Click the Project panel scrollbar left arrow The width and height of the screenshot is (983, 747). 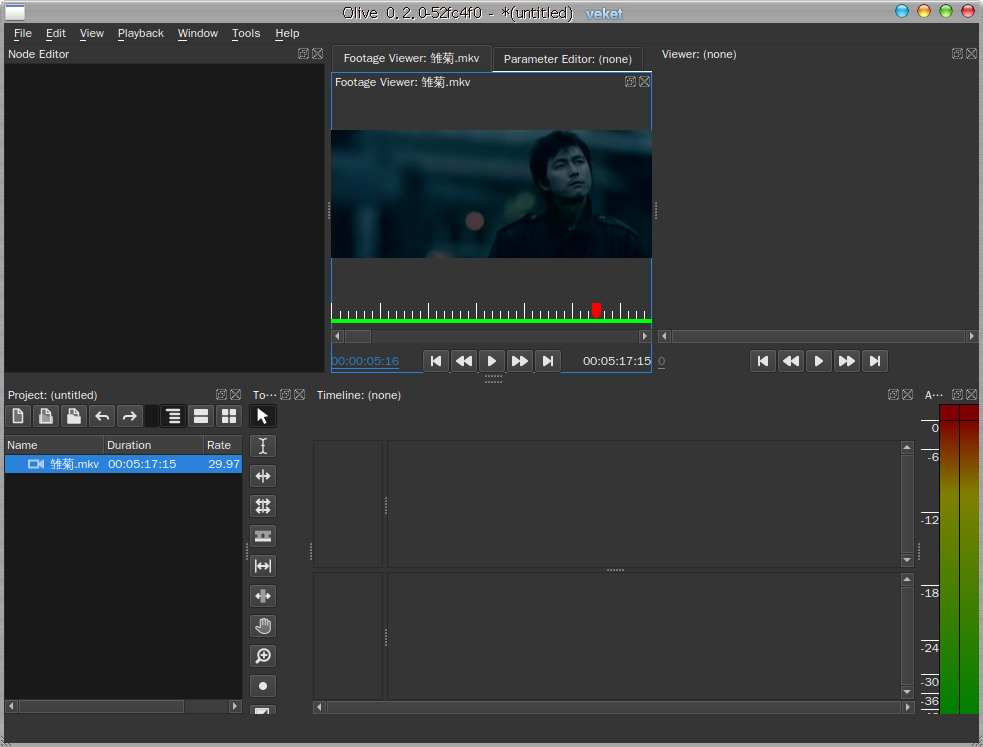point(11,706)
